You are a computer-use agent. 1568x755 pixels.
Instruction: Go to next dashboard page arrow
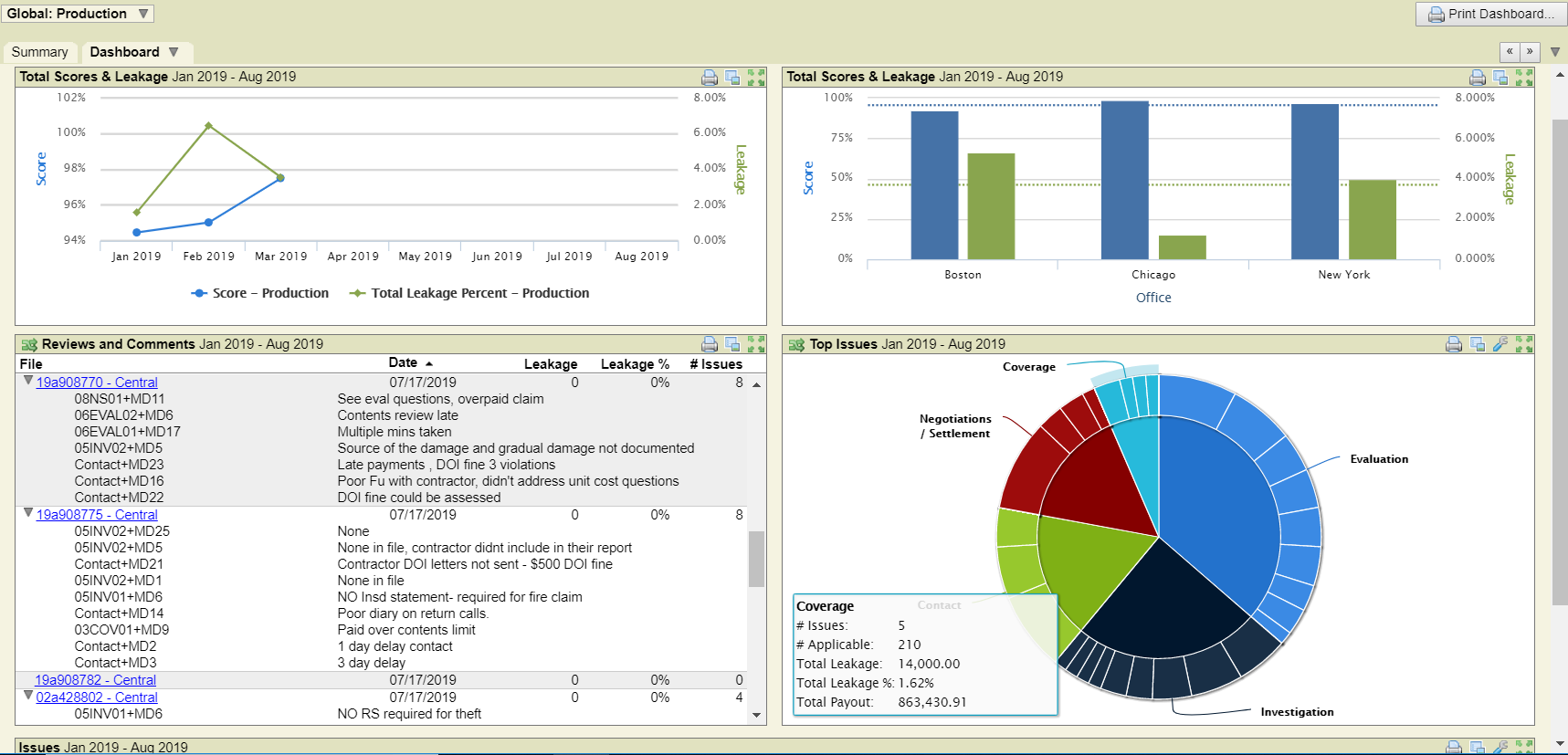(1530, 52)
